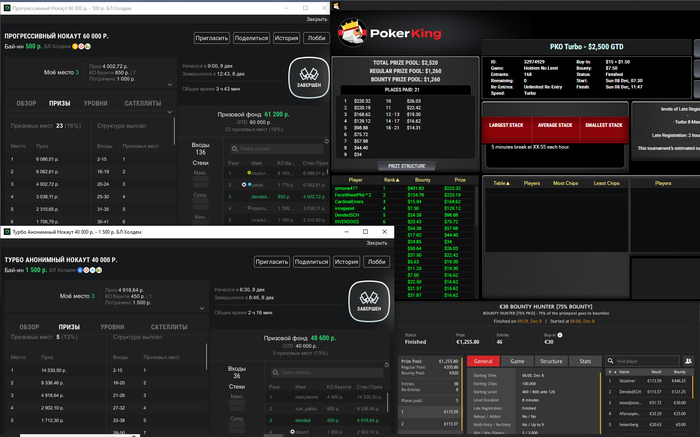Screen dimensions: 700x437
Task: Select neolyteone row in Turbo Anonymous player list
Action: (x=327, y=397)
